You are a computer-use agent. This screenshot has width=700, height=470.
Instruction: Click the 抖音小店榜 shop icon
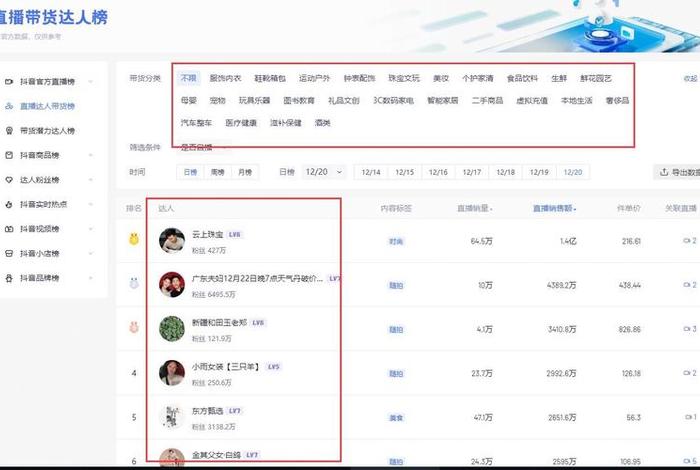click(x=9, y=254)
